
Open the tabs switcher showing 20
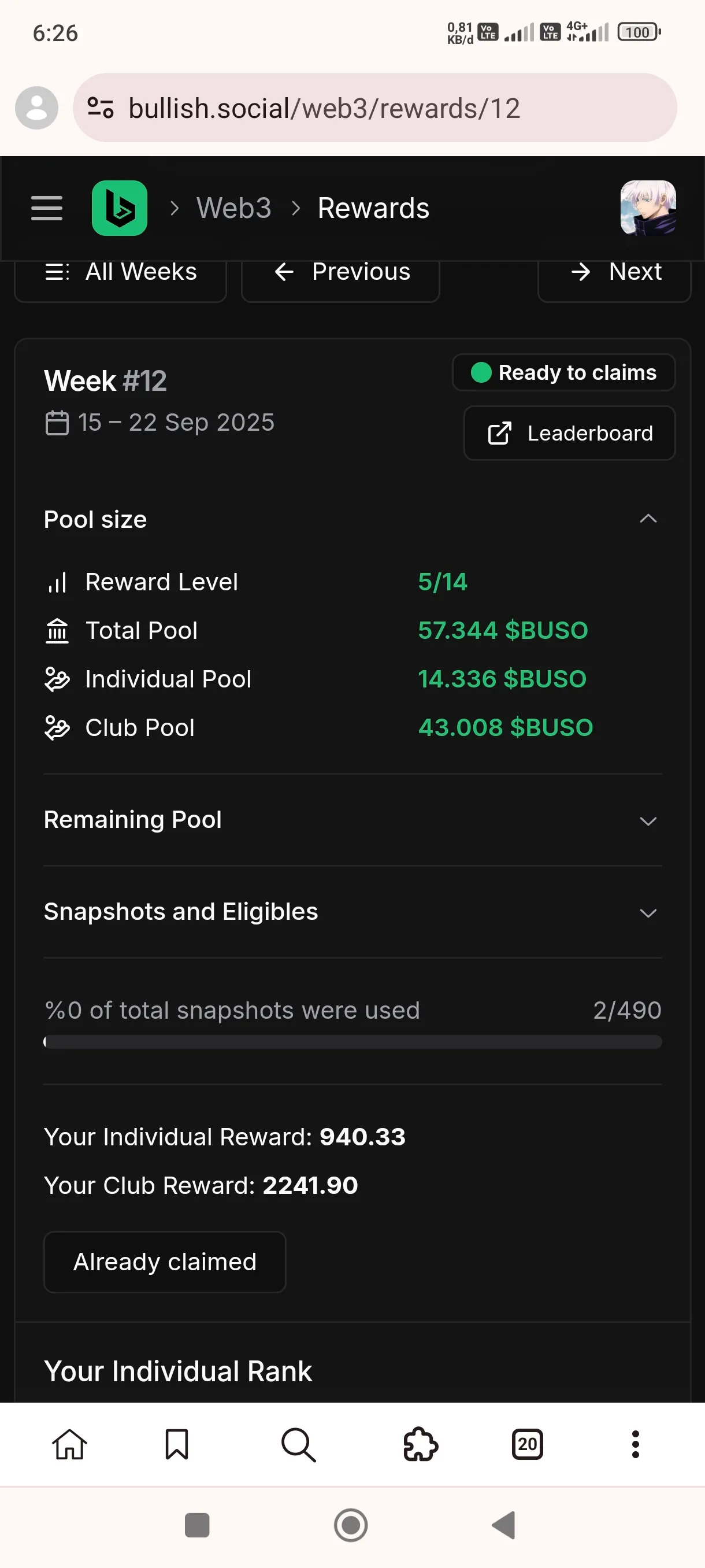(528, 1444)
